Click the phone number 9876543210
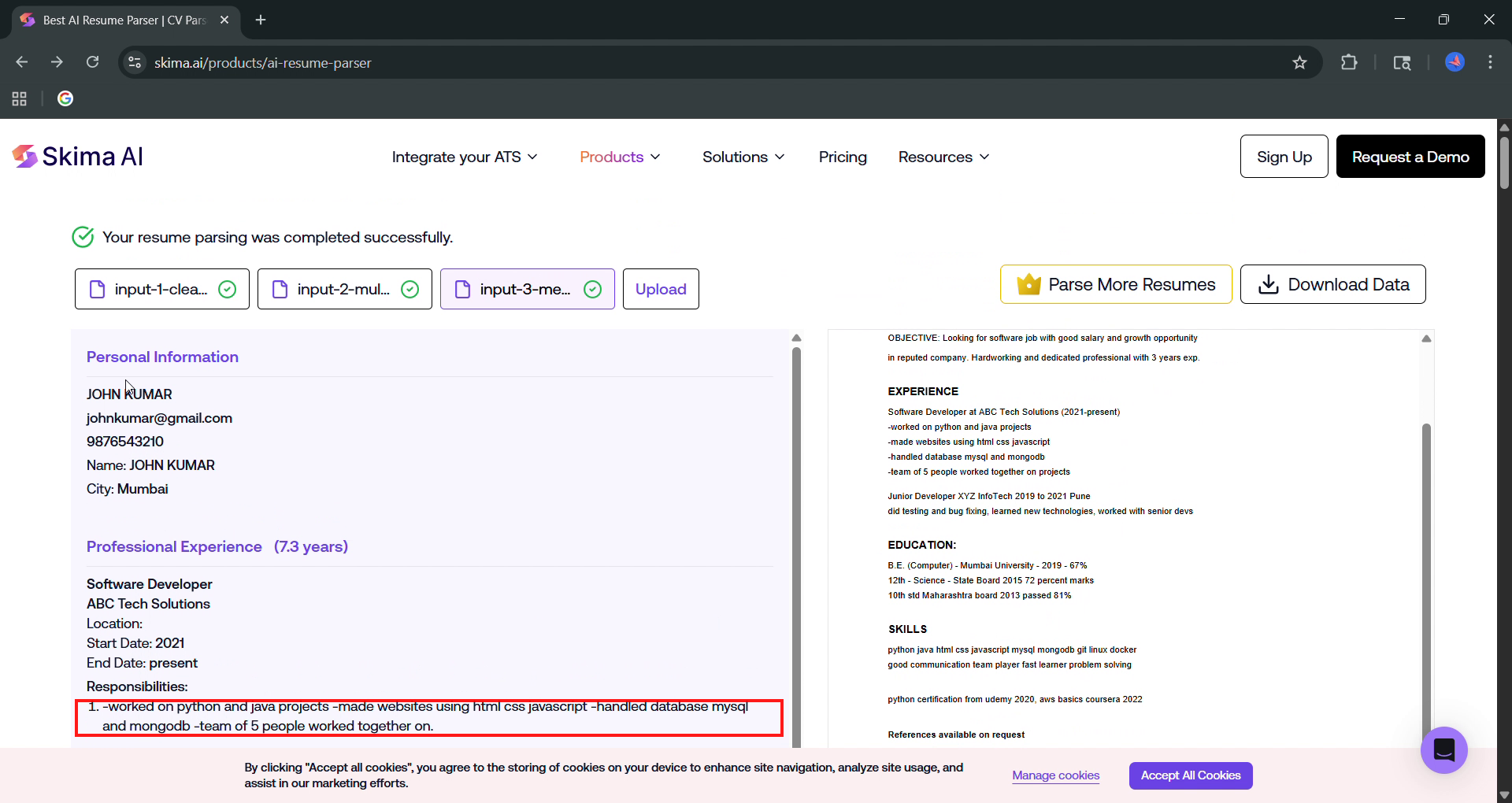1512x803 pixels. [x=125, y=442]
